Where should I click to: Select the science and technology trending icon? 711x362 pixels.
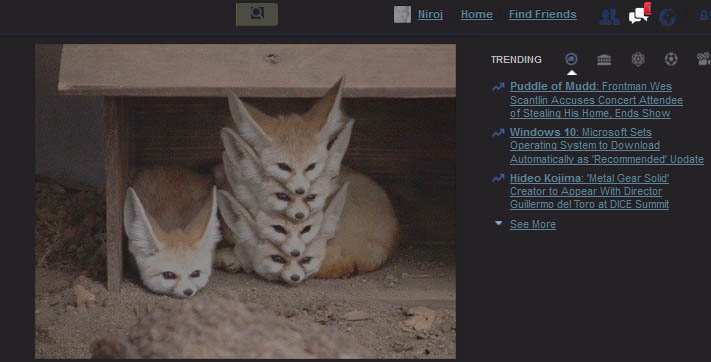point(638,59)
